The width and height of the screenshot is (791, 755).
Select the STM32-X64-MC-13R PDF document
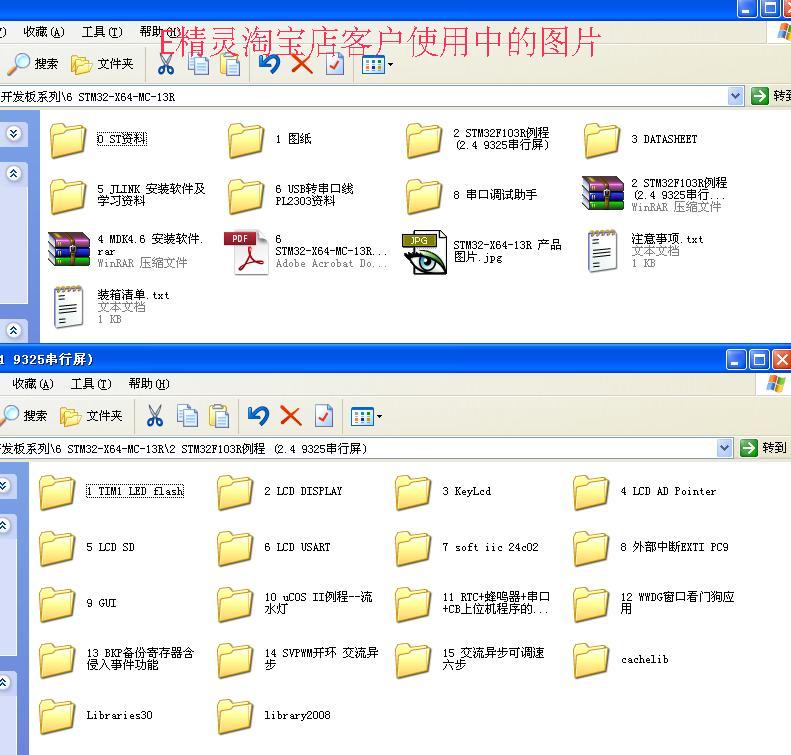tap(306, 251)
